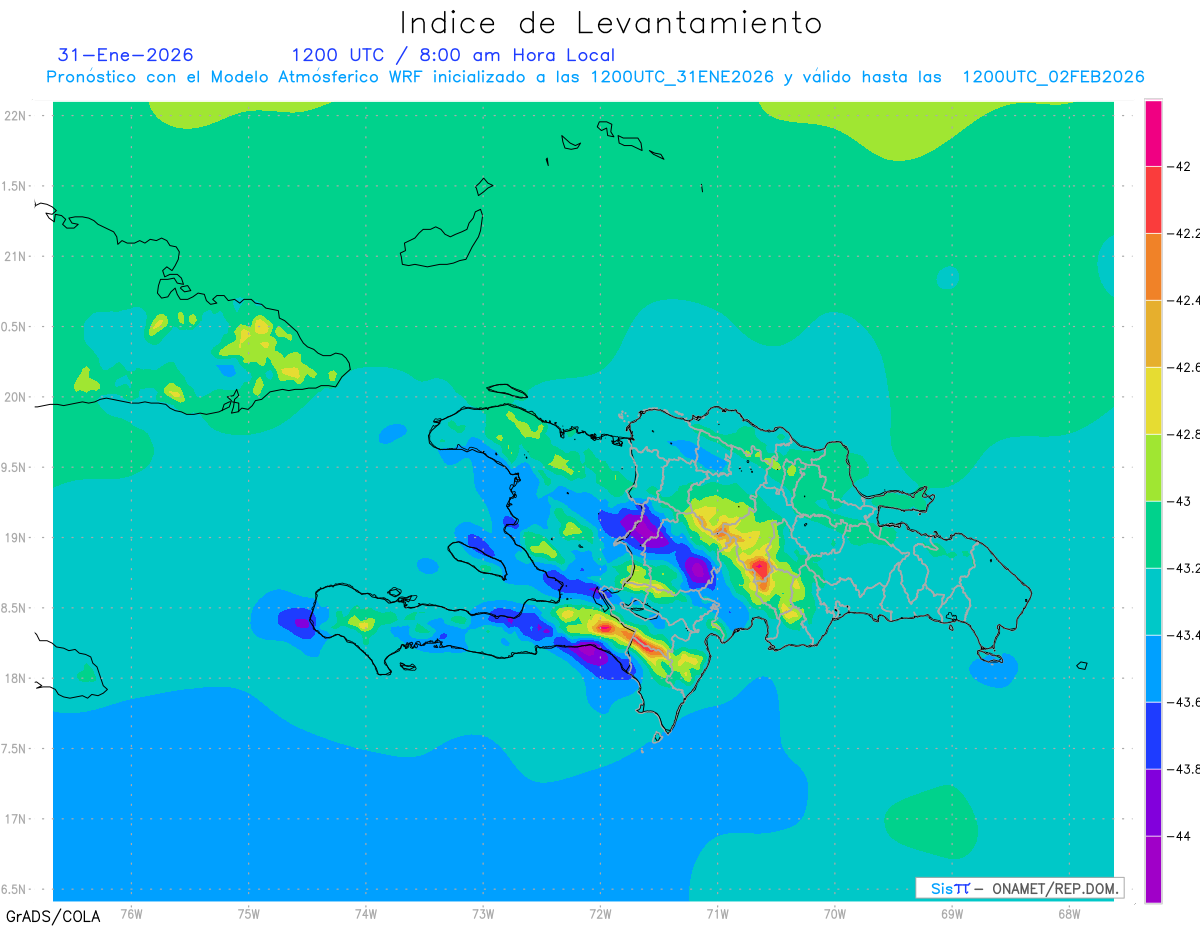Click the '-42' colorbar value
Screen dimensions: 1200x927
pos(1179,166)
